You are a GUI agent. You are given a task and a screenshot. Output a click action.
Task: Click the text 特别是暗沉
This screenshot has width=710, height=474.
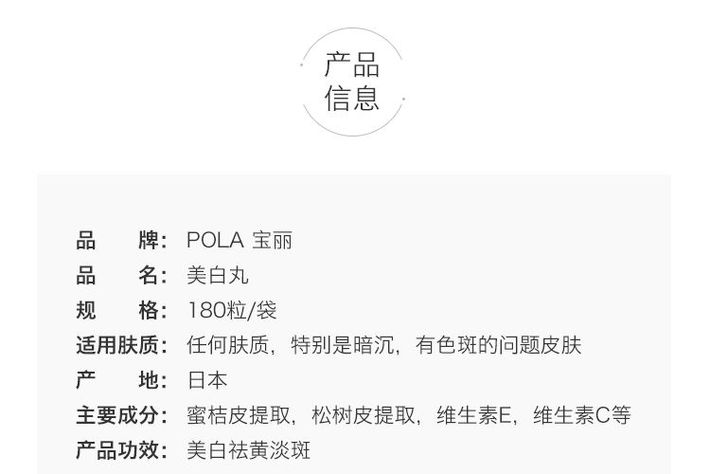pos(342,345)
